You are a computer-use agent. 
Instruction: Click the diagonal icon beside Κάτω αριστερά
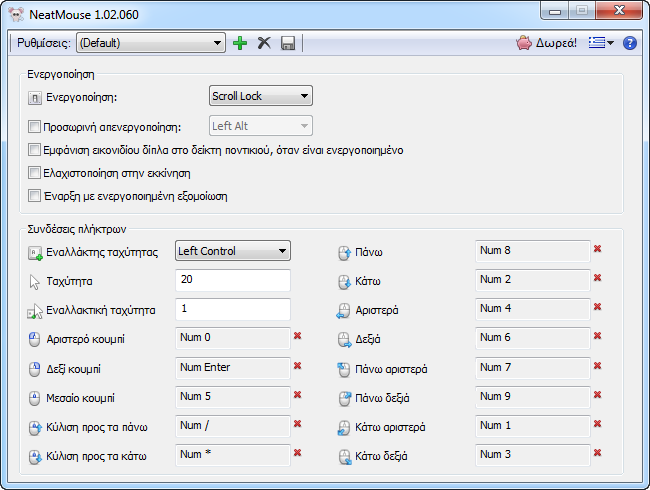point(344,427)
